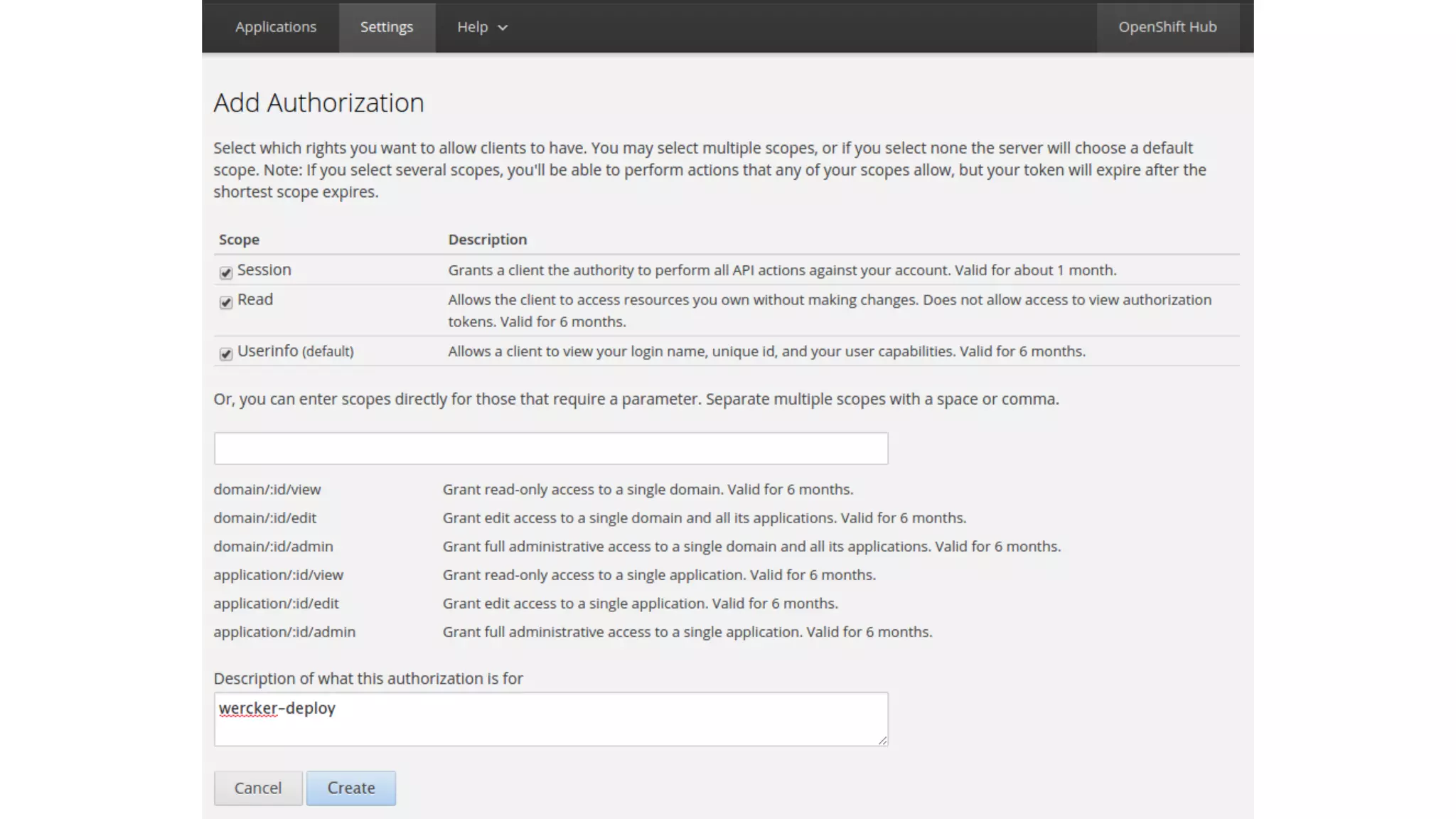1456x819 pixels.
Task: Click the application/:id/admin scope text
Action: pyautogui.click(x=284, y=631)
